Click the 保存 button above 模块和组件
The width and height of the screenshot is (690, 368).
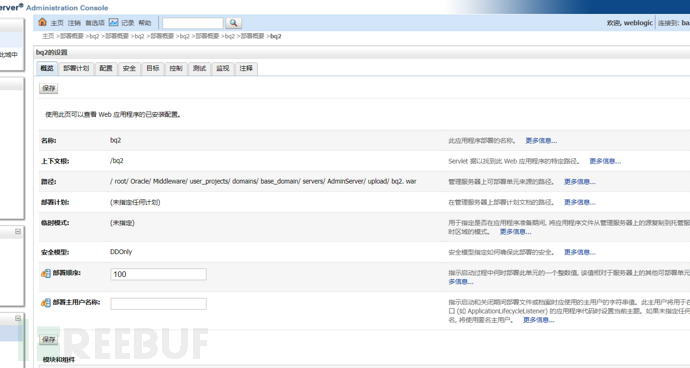(x=49, y=339)
